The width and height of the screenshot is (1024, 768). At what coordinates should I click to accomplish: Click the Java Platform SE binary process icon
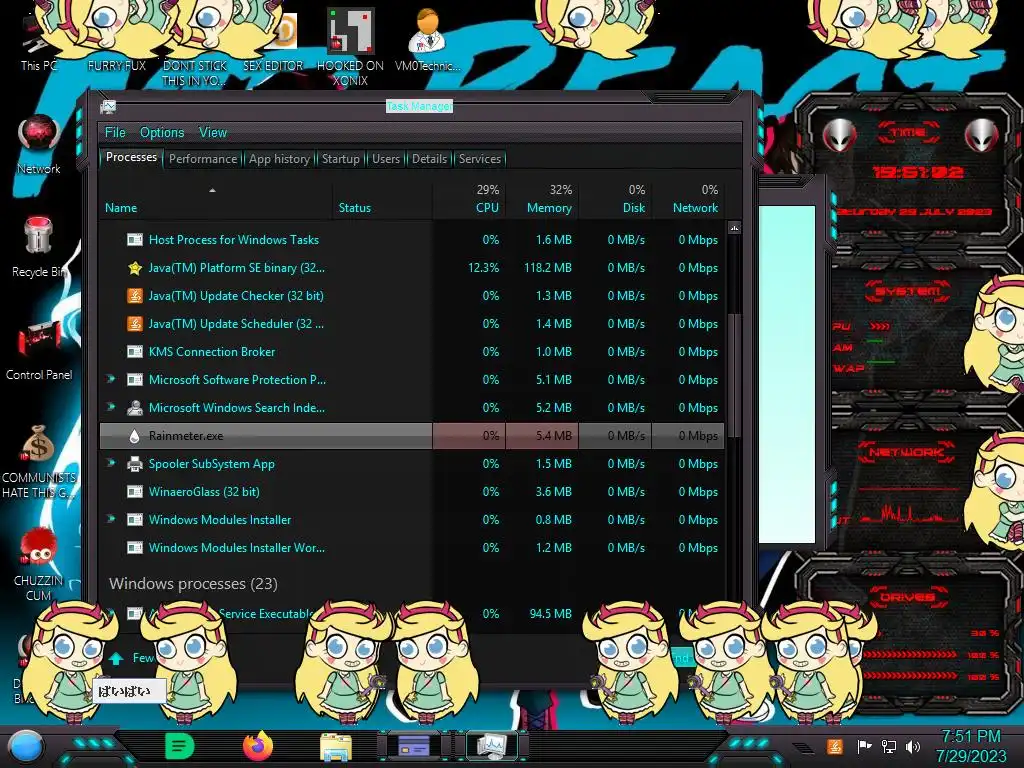coord(135,268)
